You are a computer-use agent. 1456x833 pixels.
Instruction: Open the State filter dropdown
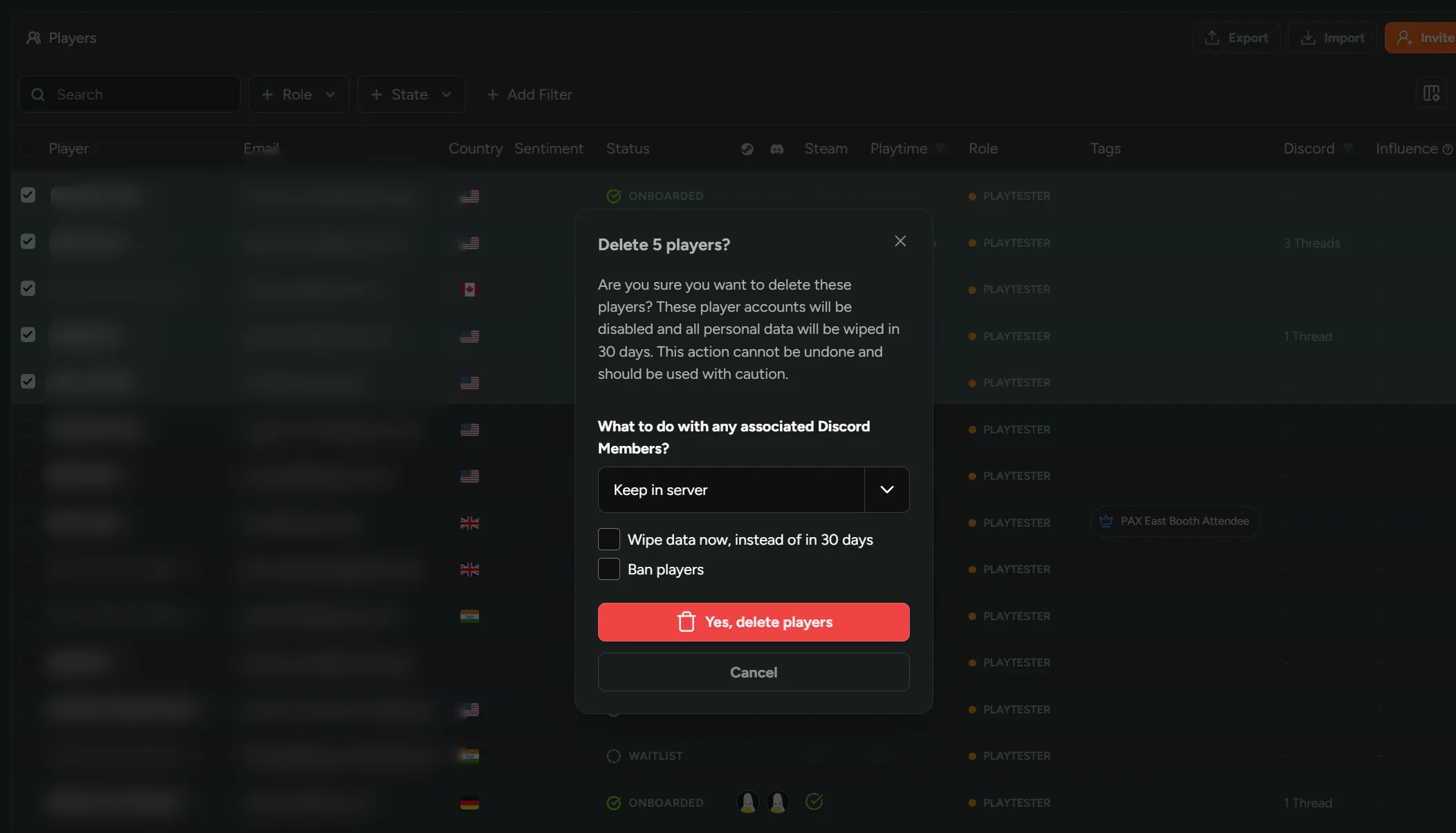coord(411,94)
